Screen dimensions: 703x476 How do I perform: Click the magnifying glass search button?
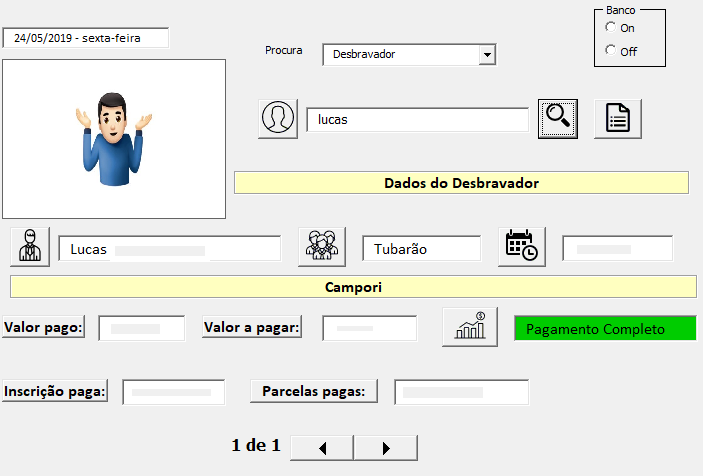558,119
